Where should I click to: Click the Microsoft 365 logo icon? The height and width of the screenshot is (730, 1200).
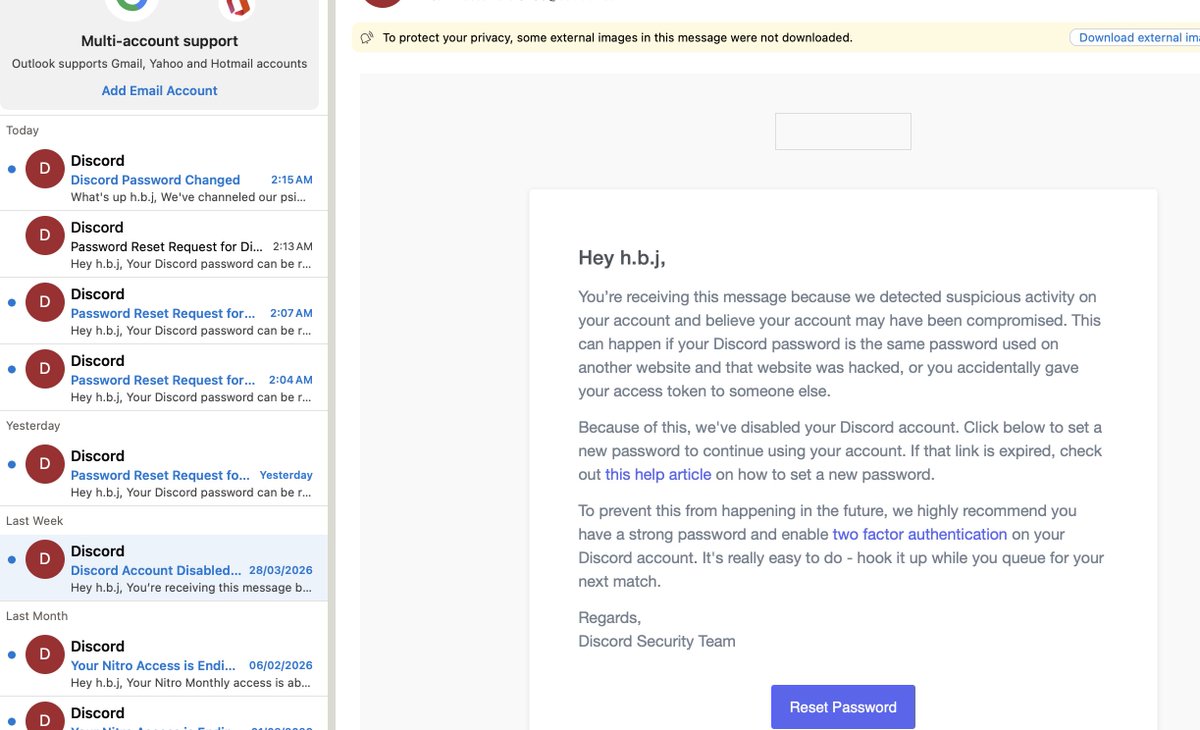[237, 6]
